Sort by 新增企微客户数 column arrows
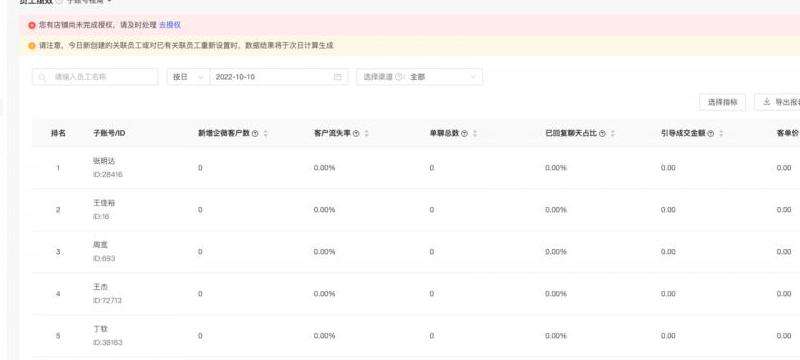Screen dimensions: 800x360 tap(266, 134)
